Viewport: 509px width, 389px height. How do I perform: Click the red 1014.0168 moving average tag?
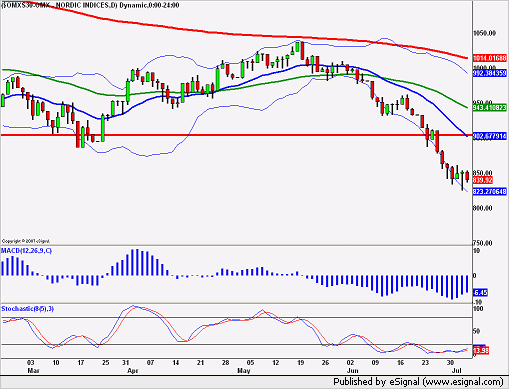(x=490, y=58)
